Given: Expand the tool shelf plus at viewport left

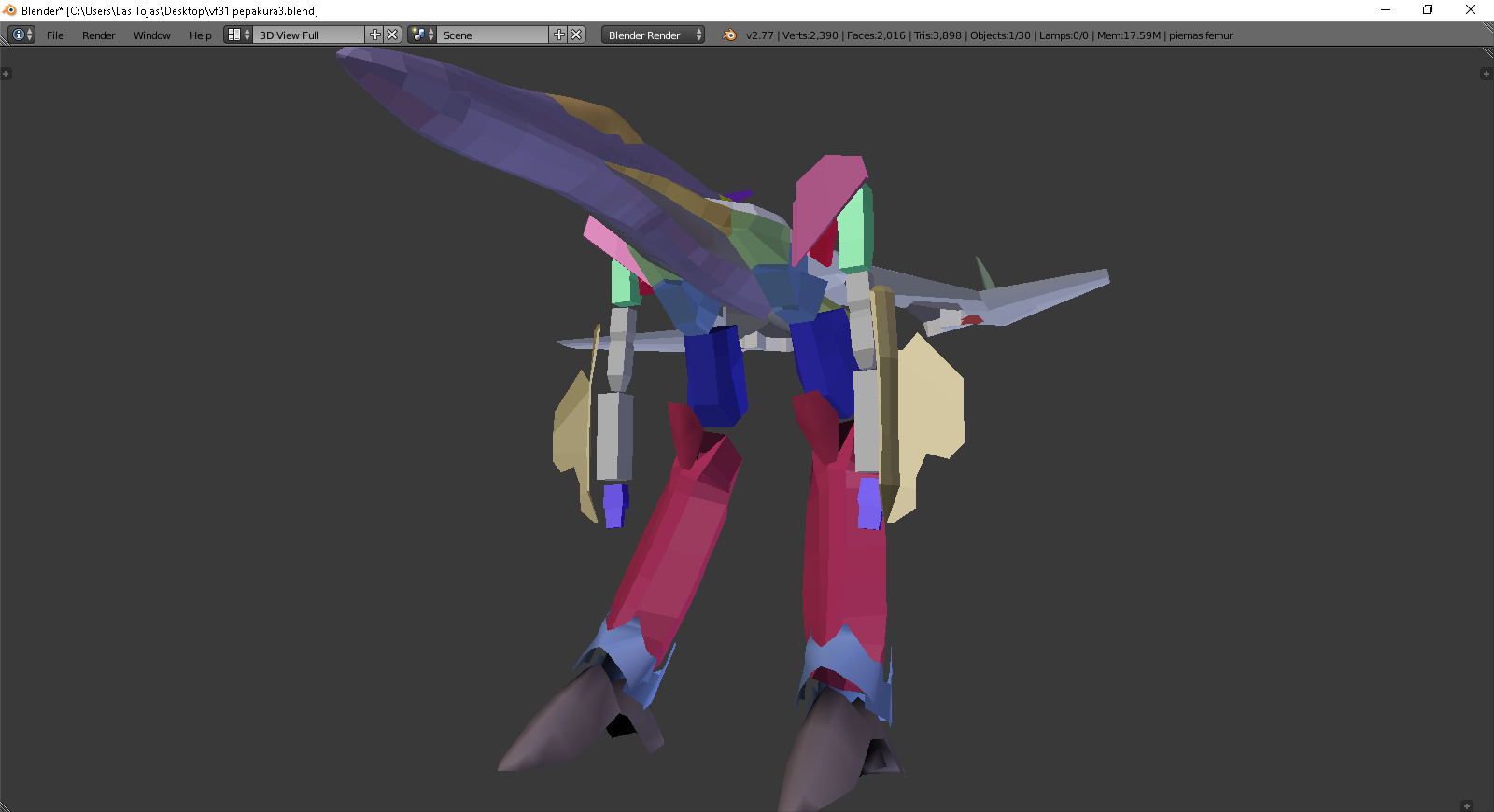Looking at the screenshot, I should click(6, 74).
